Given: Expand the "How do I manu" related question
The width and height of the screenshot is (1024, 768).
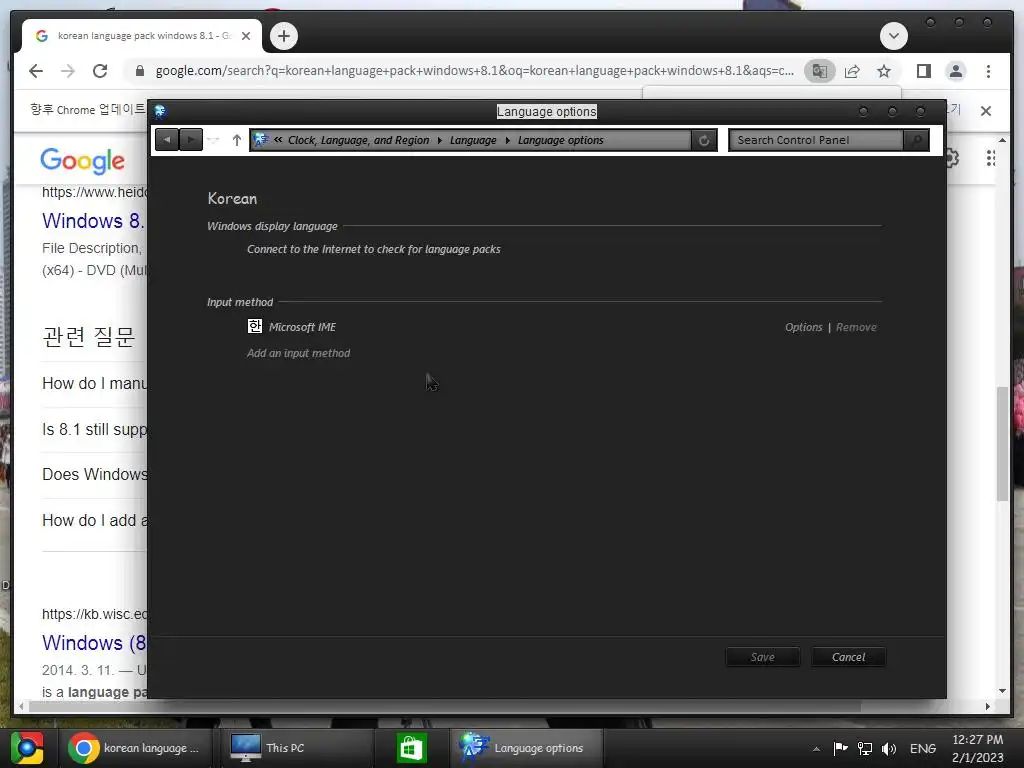Looking at the screenshot, I should [x=94, y=383].
